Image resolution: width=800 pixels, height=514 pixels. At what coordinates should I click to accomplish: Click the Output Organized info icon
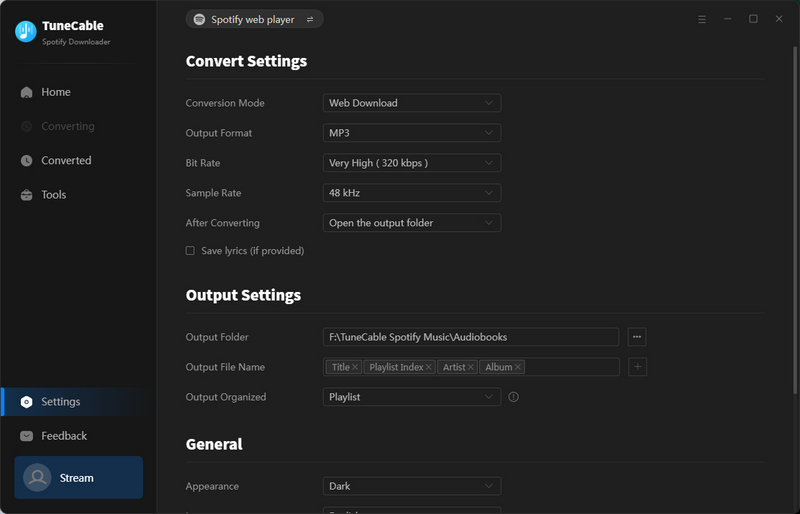(513, 397)
